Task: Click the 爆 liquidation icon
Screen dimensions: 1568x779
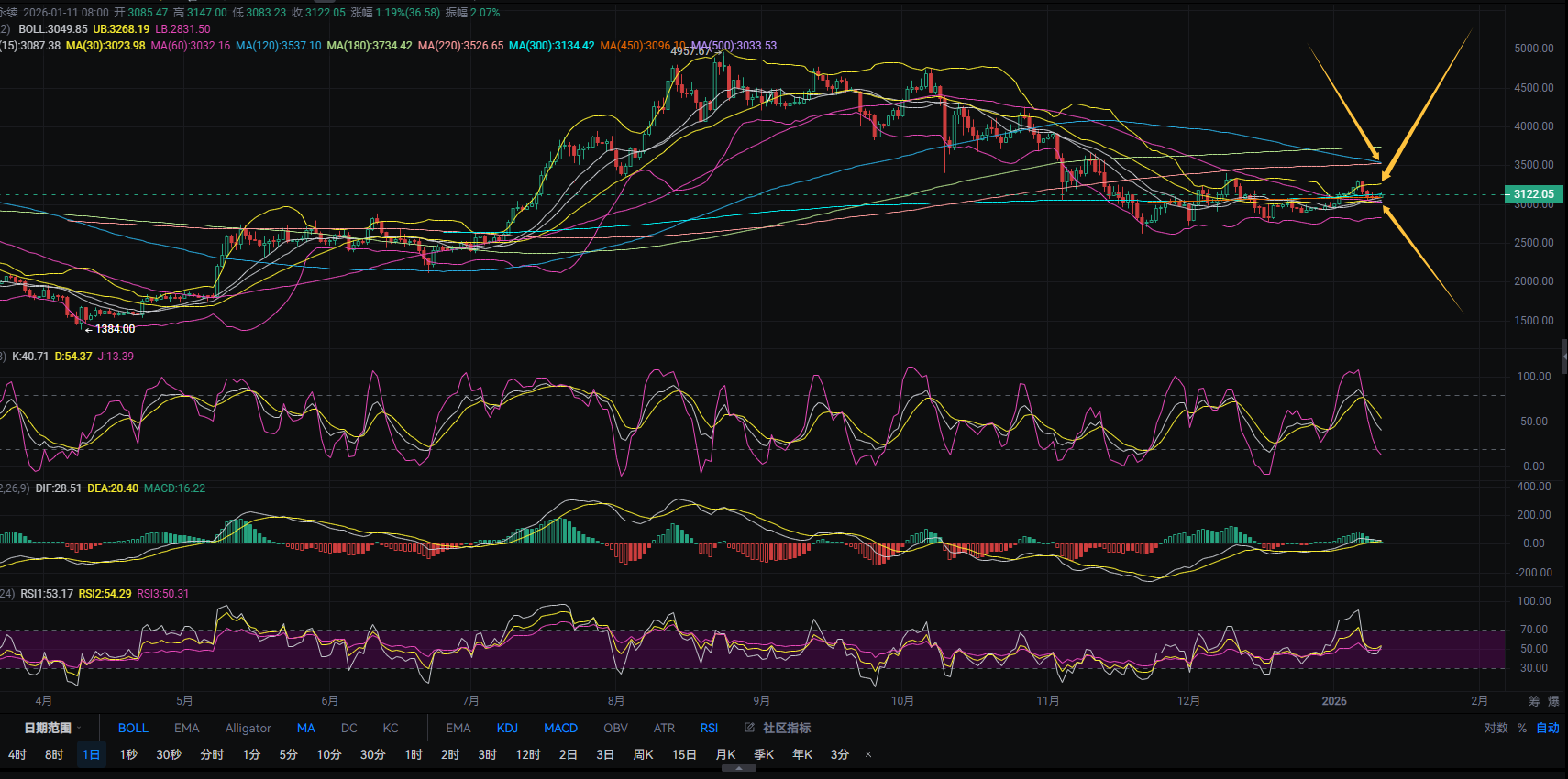Action: tap(1553, 701)
